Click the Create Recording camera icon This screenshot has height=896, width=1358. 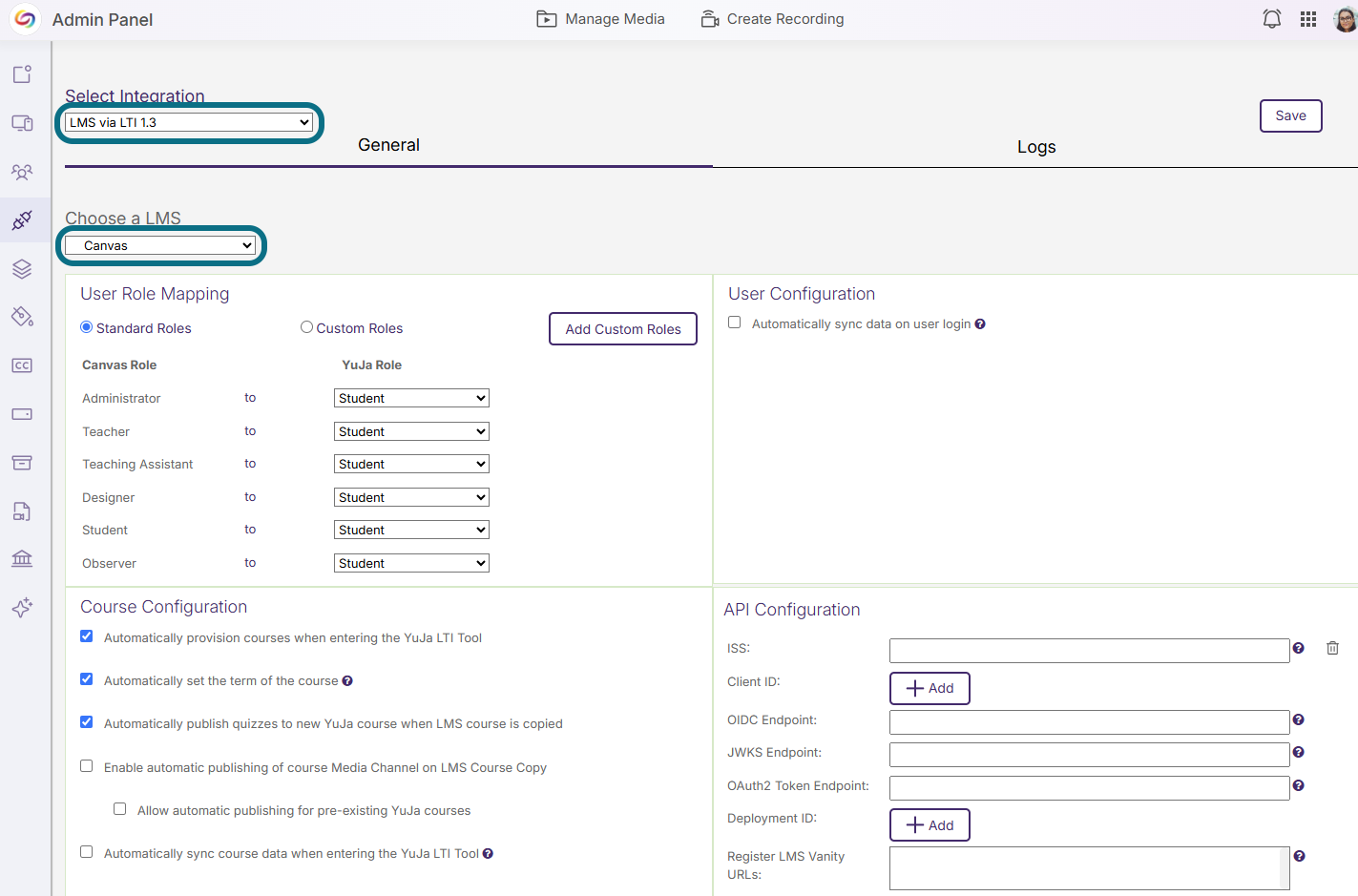[710, 19]
